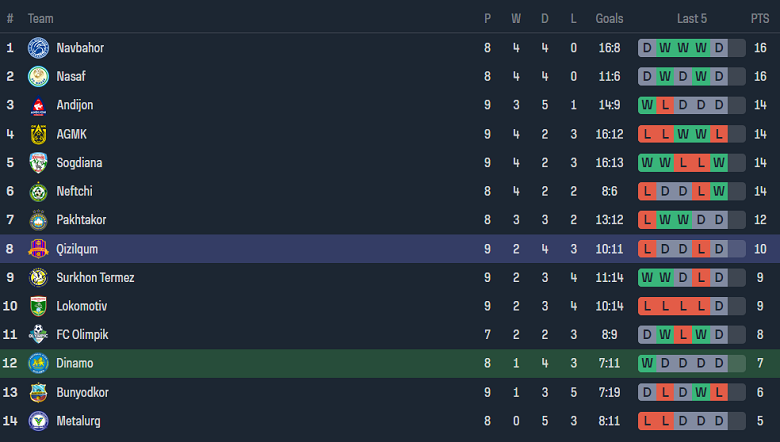Click the Metalurg team crest

click(x=38, y=421)
